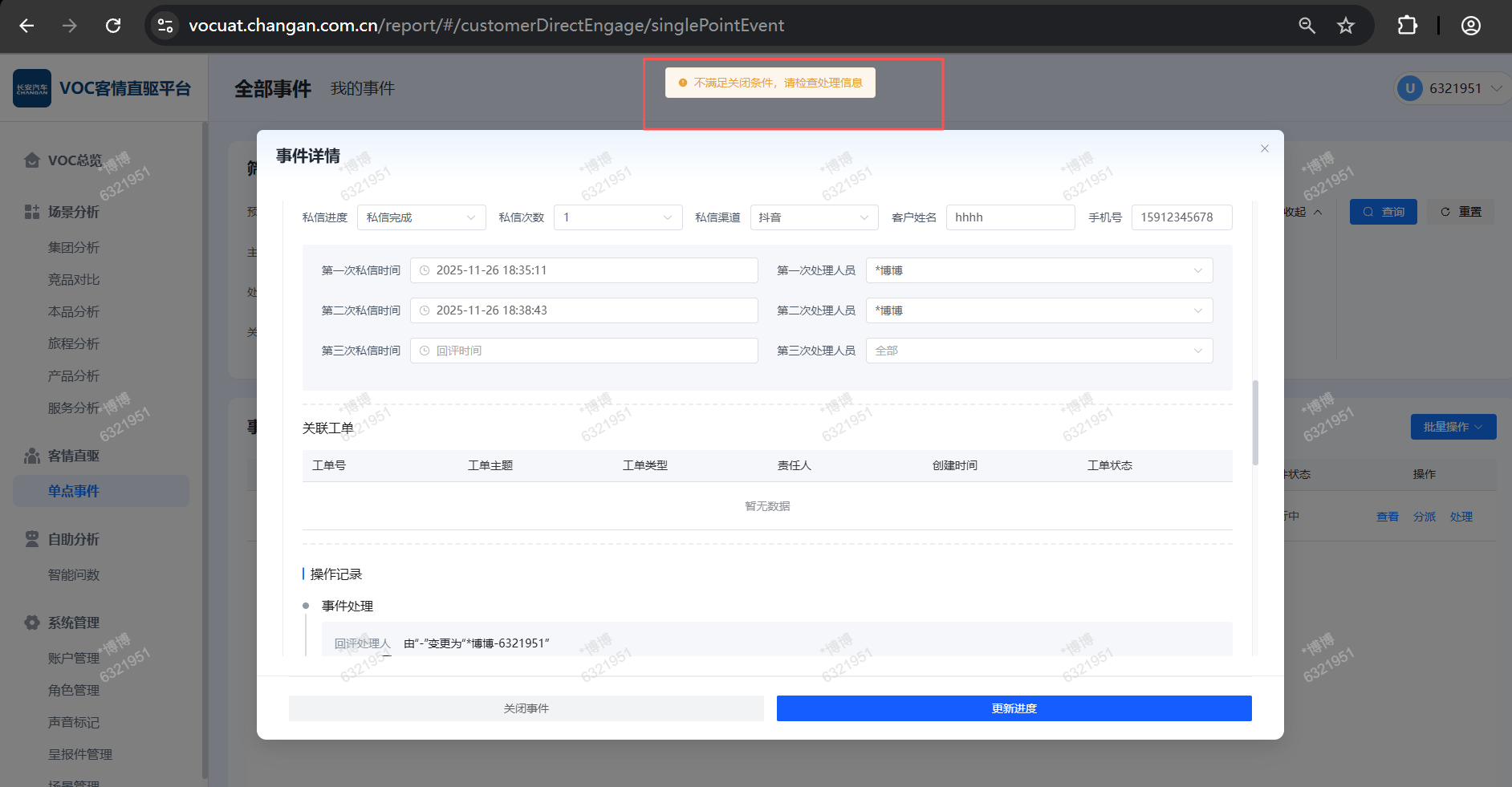Viewport: 1512px width, 787px height.
Task: Click the zoom magnifier icon in address bar
Action: [x=1307, y=26]
